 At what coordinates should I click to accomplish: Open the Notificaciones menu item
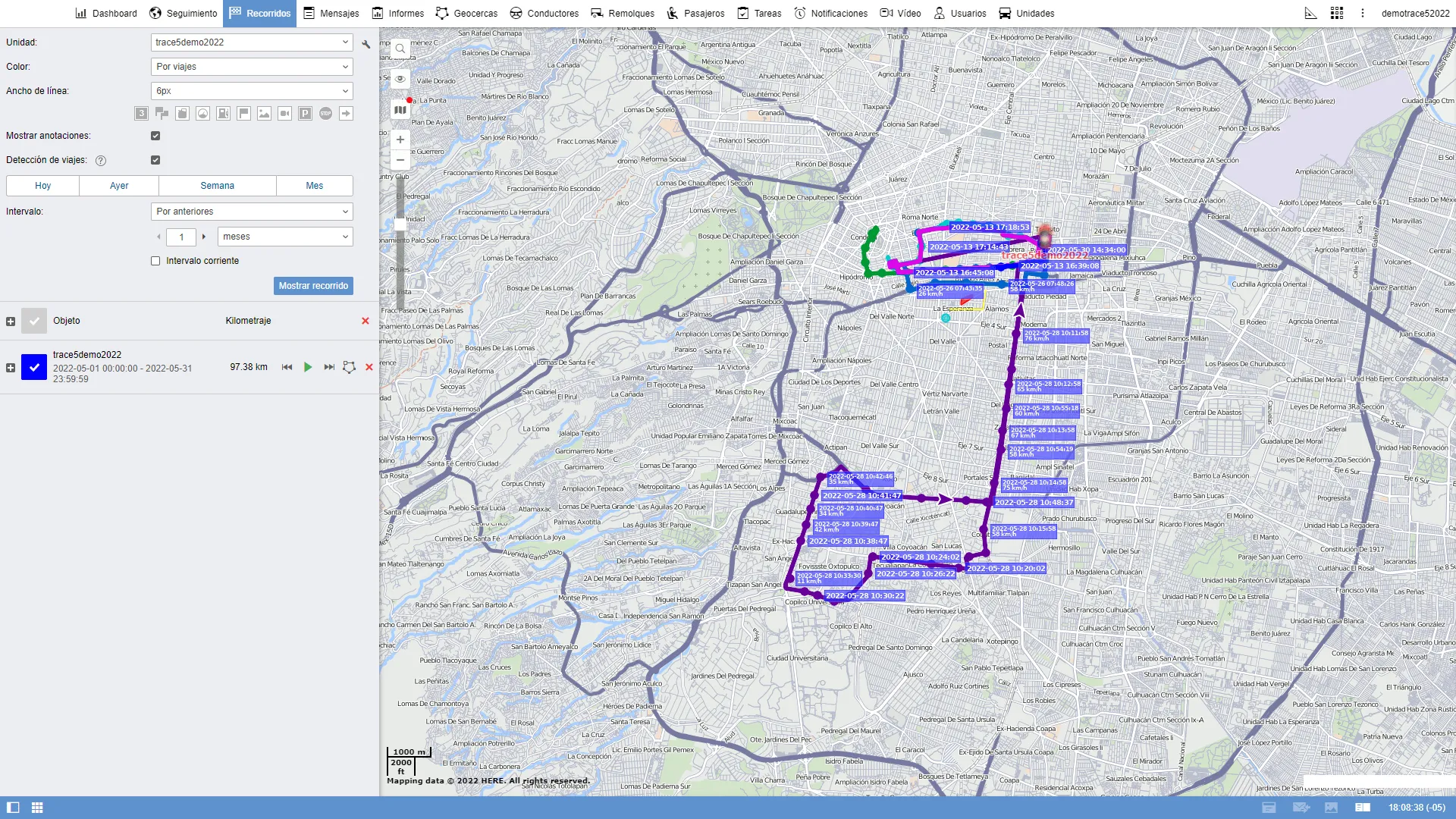click(830, 13)
